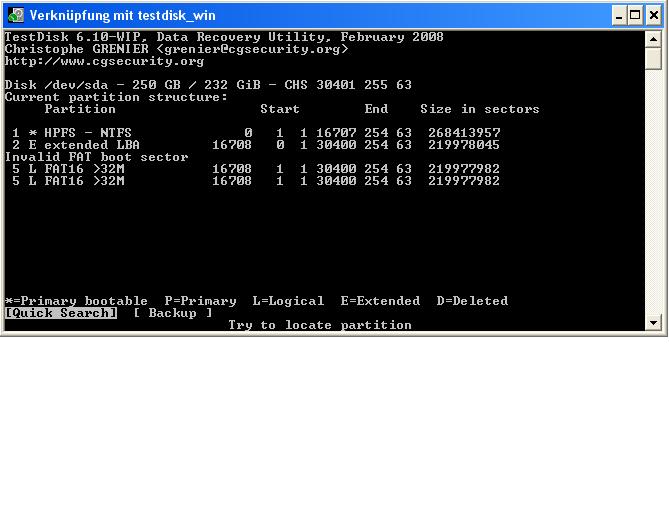This screenshot has width=669, height=512.
Task: Click the 'End' column header
Action: (x=376, y=109)
